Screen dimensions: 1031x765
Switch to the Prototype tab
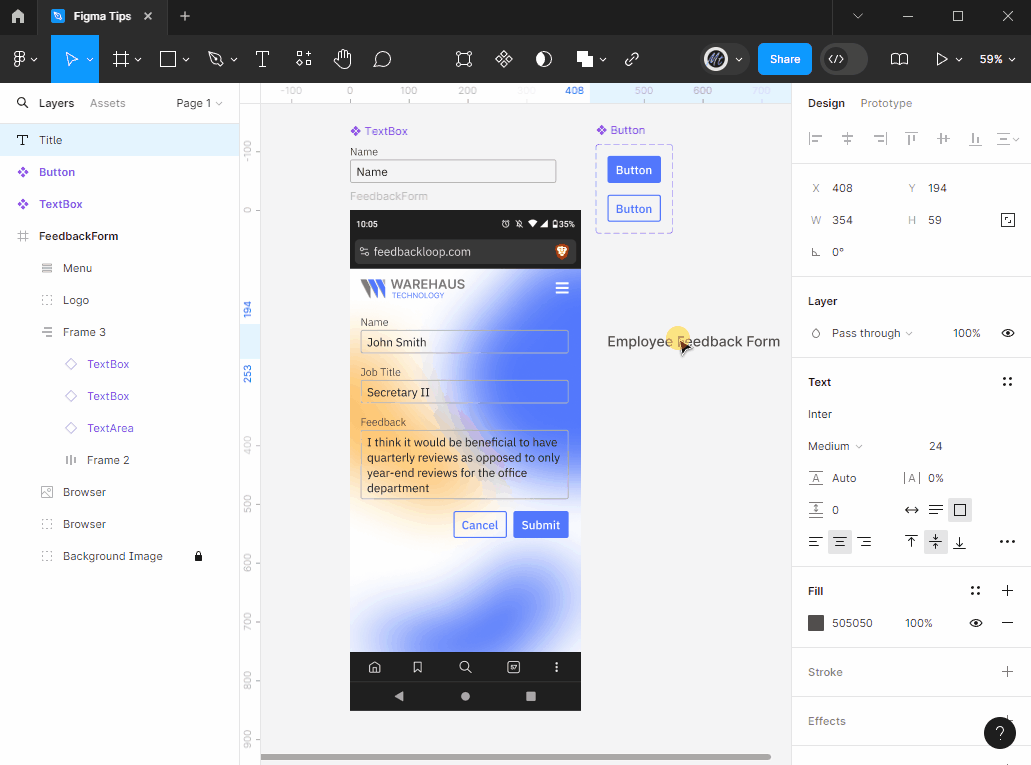886,103
